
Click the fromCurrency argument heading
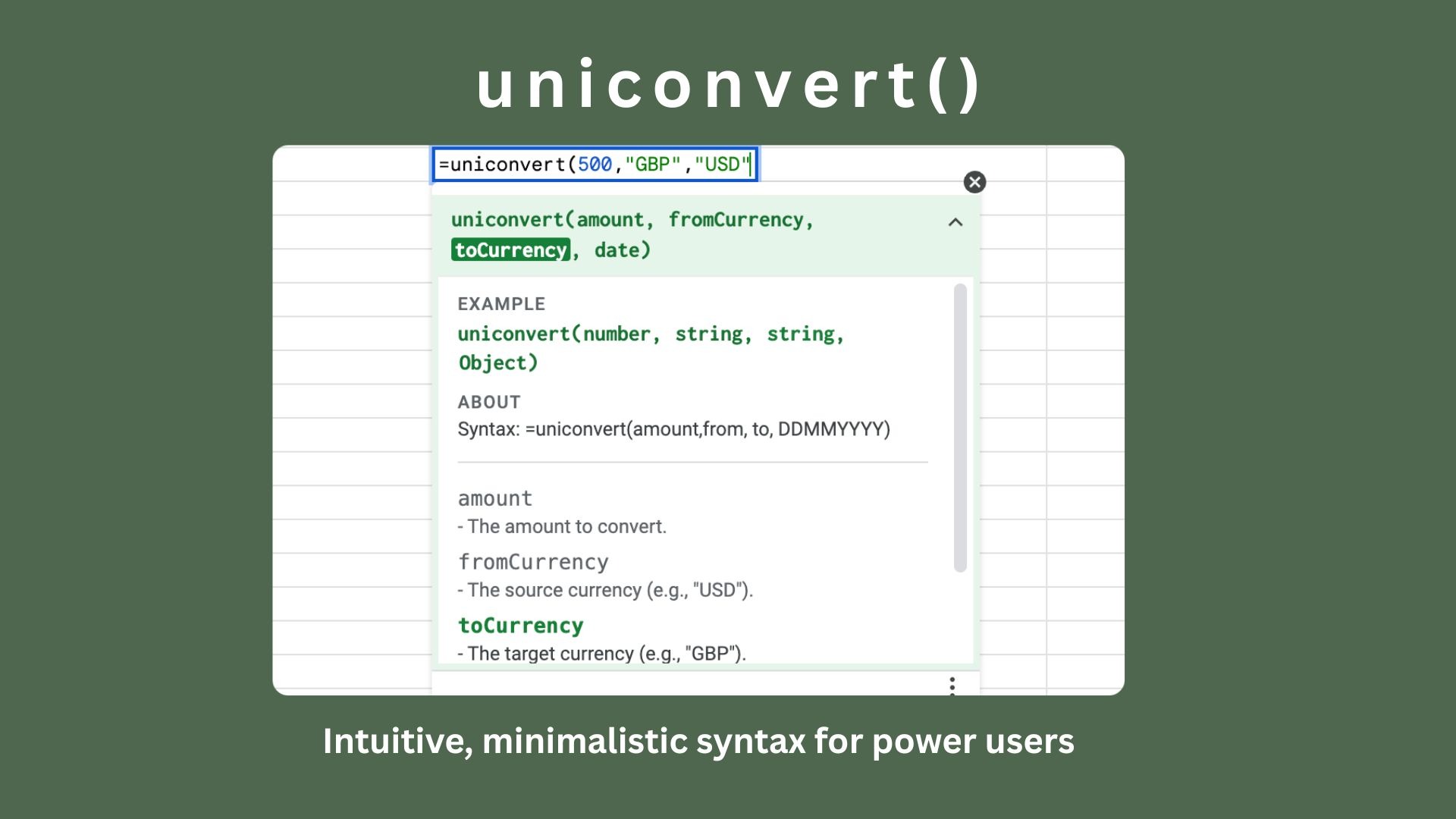point(533,562)
